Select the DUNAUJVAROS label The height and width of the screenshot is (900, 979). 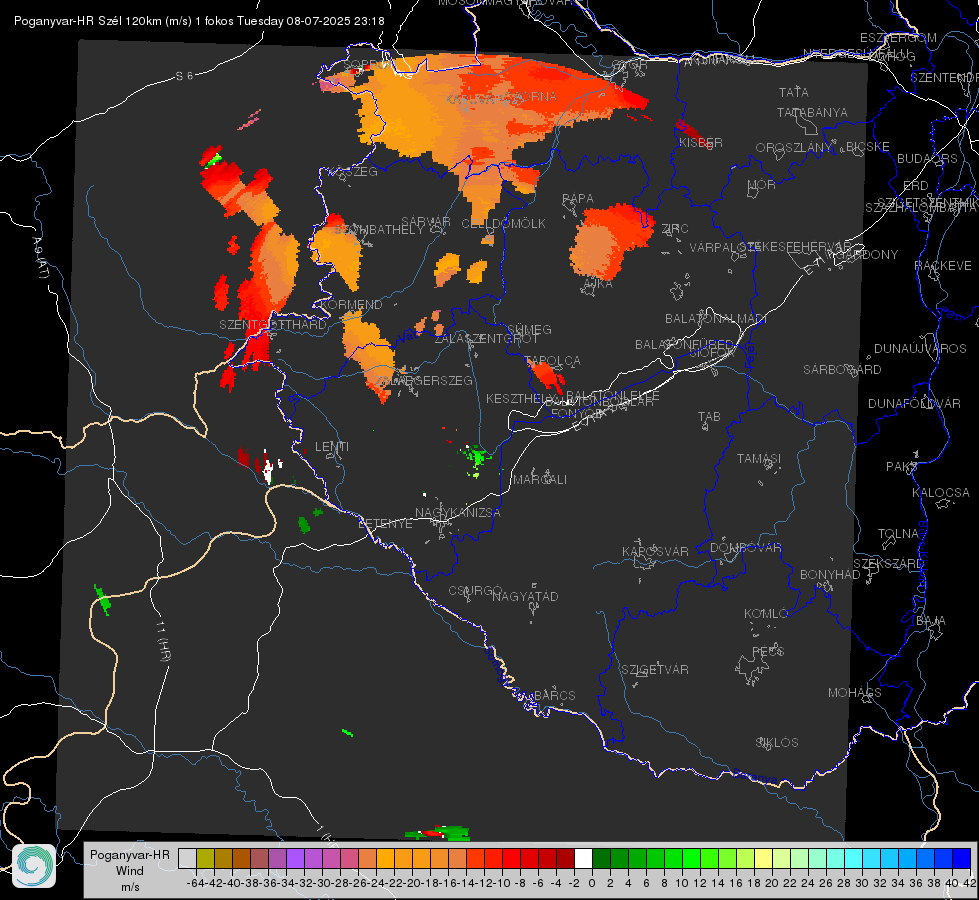pos(920,349)
